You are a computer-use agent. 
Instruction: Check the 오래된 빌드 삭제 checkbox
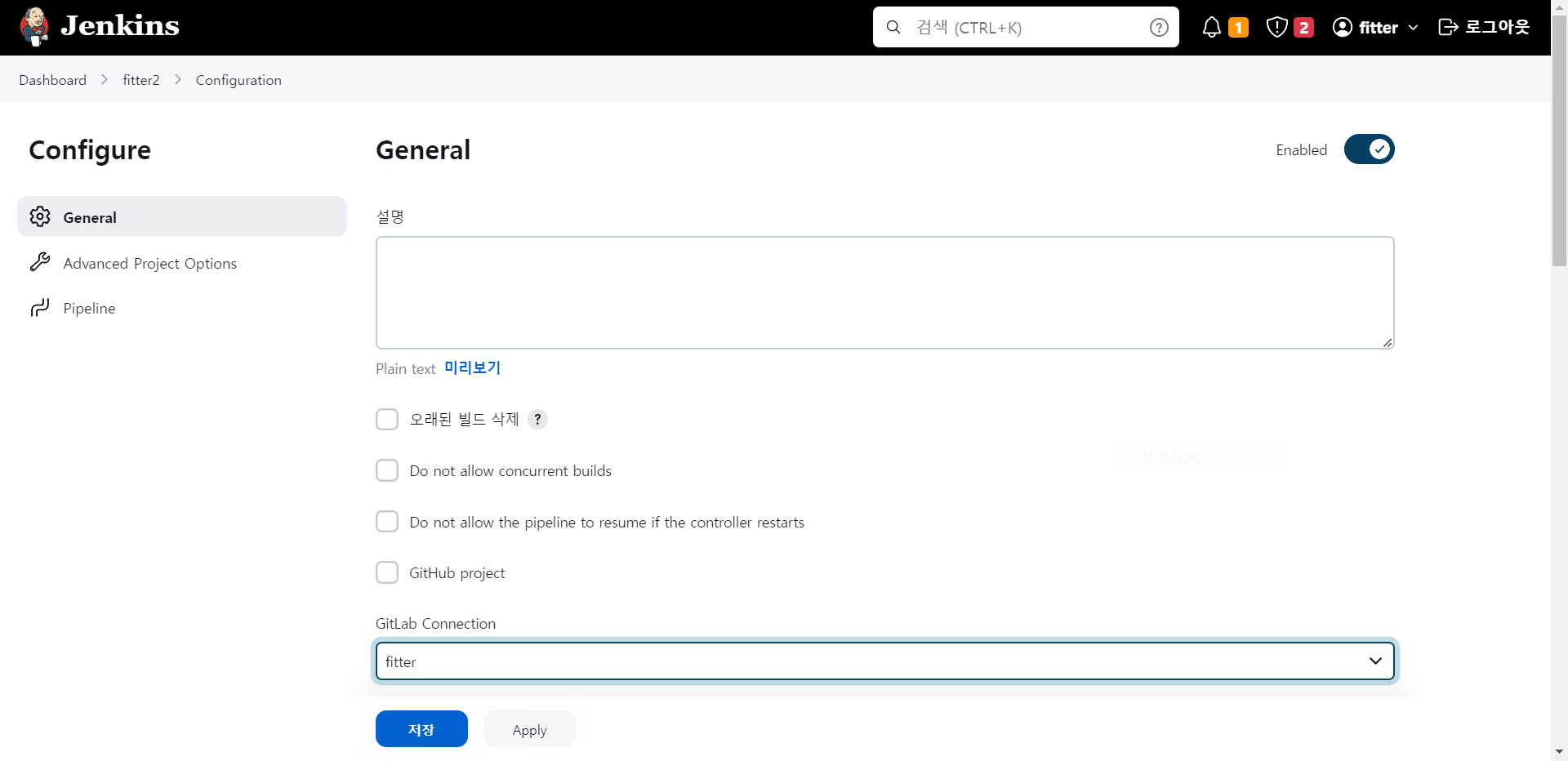coord(387,419)
